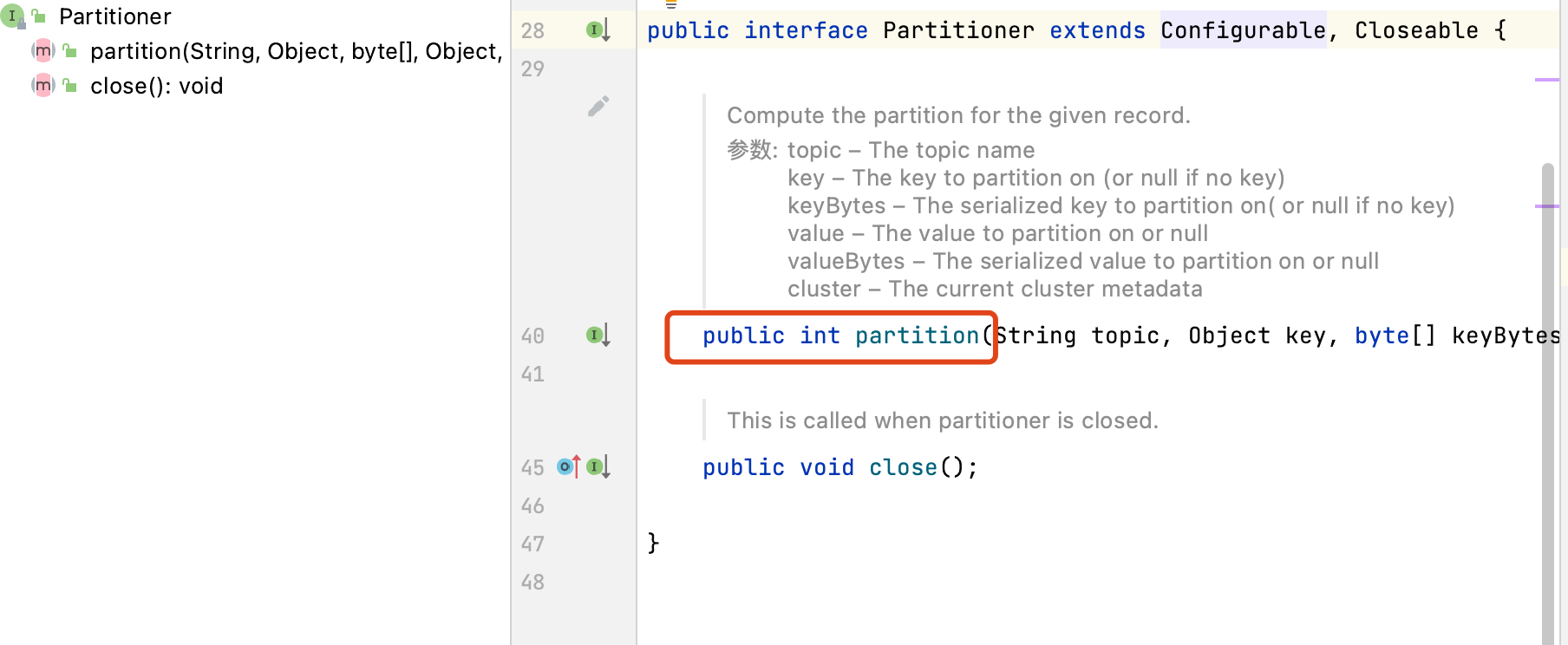Click line number 46 in the gutter
The height and width of the screenshot is (645, 1568).
point(532,505)
